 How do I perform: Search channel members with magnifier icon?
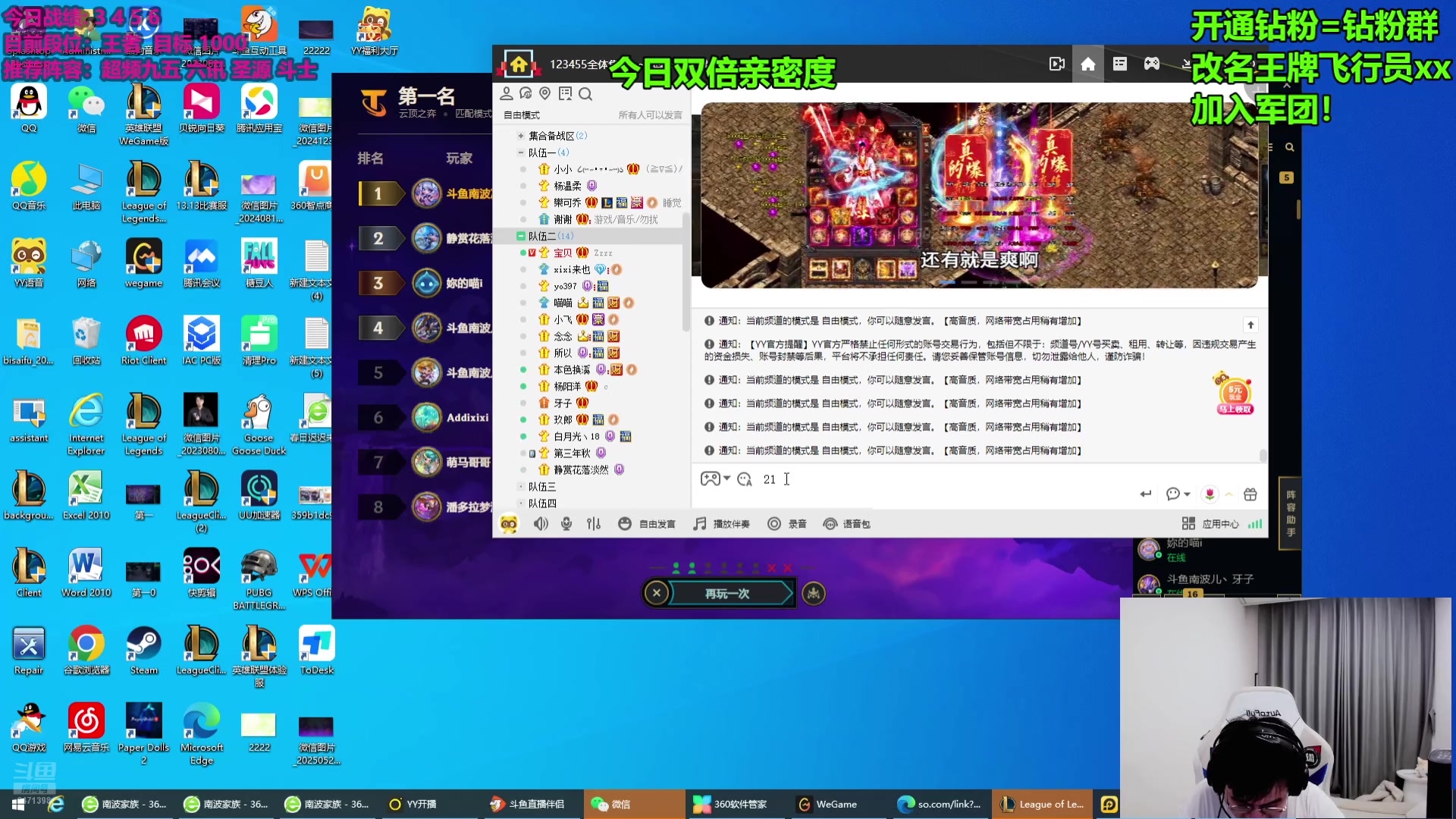[x=585, y=94]
